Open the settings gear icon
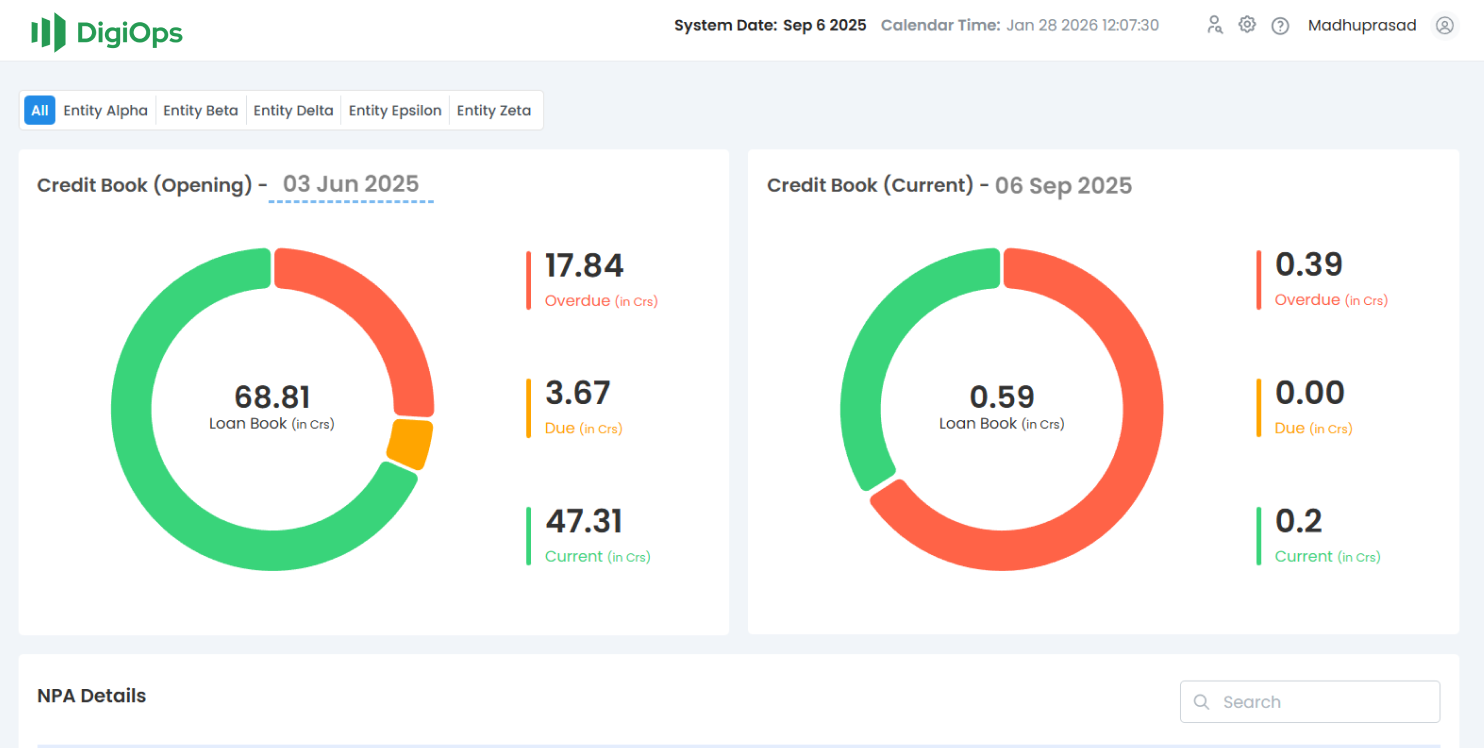 [x=1247, y=24]
